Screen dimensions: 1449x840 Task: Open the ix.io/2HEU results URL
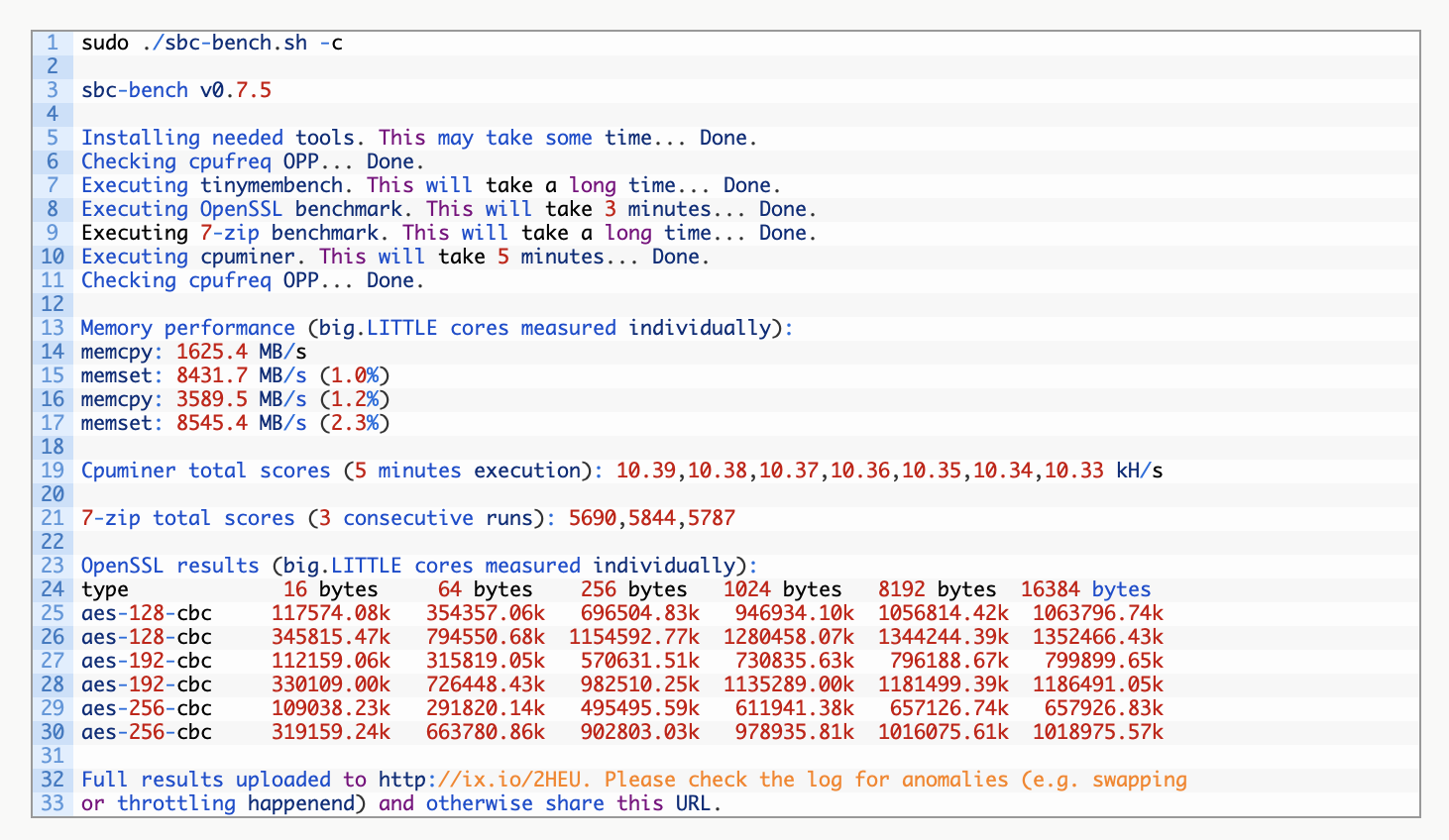click(485, 780)
